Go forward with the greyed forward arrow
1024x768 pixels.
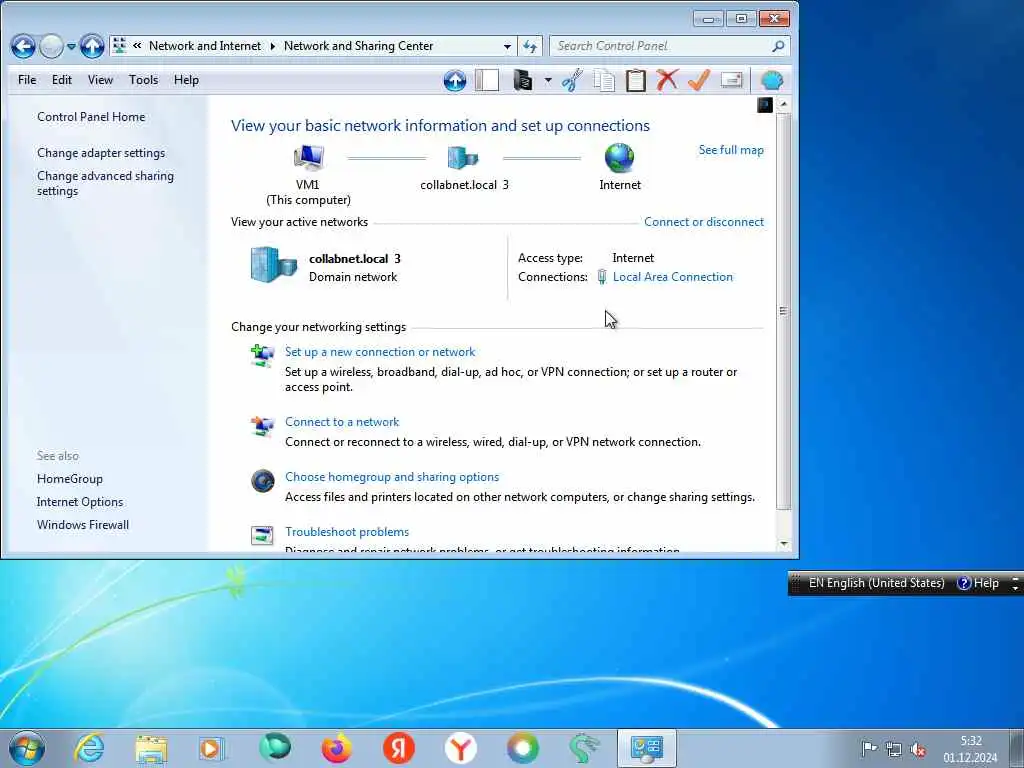[x=51, y=46]
